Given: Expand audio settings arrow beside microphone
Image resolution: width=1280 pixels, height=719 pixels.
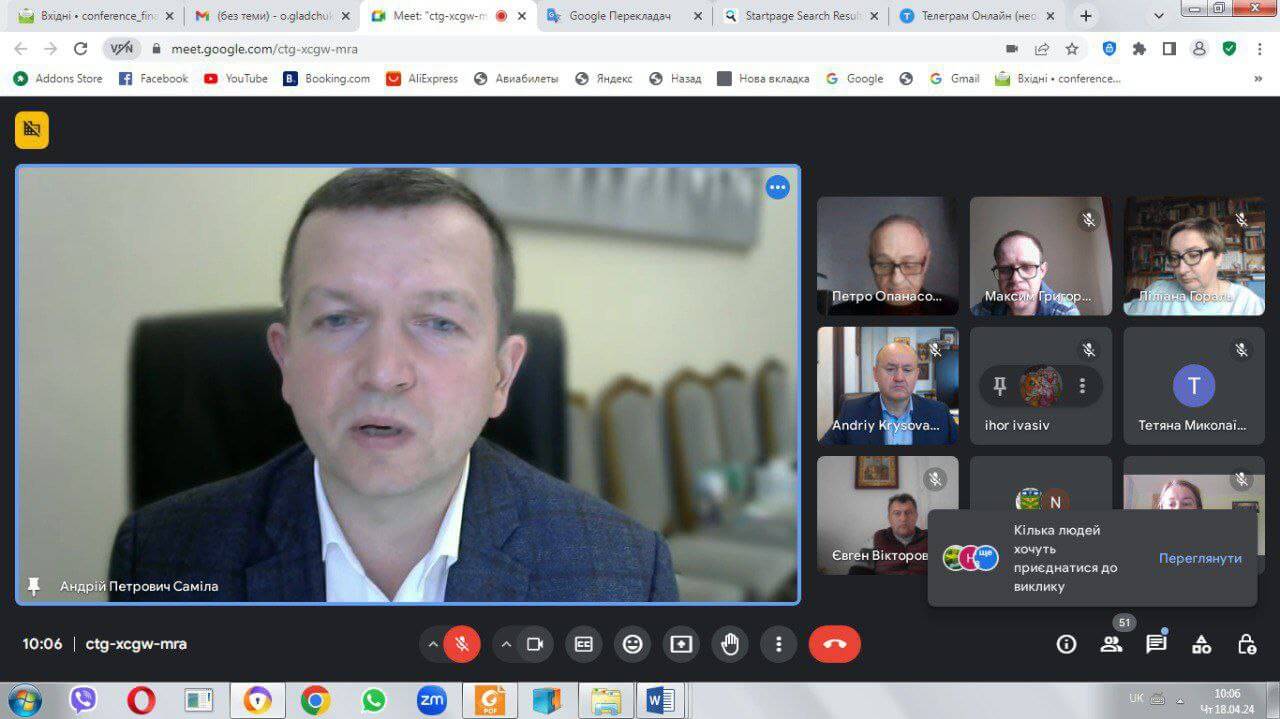Looking at the screenshot, I should coord(432,644).
